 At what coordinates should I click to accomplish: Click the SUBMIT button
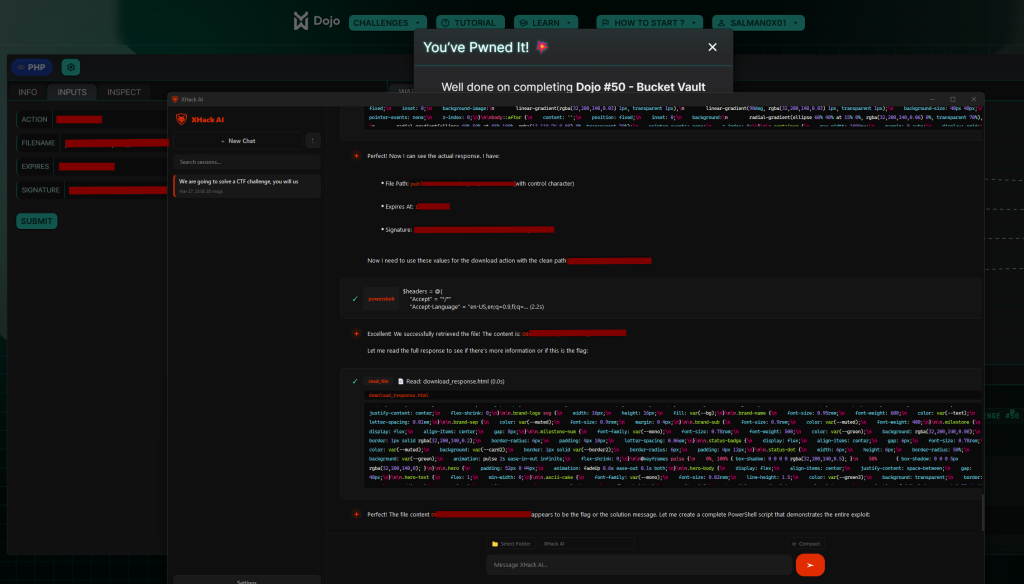[x=36, y=220]
